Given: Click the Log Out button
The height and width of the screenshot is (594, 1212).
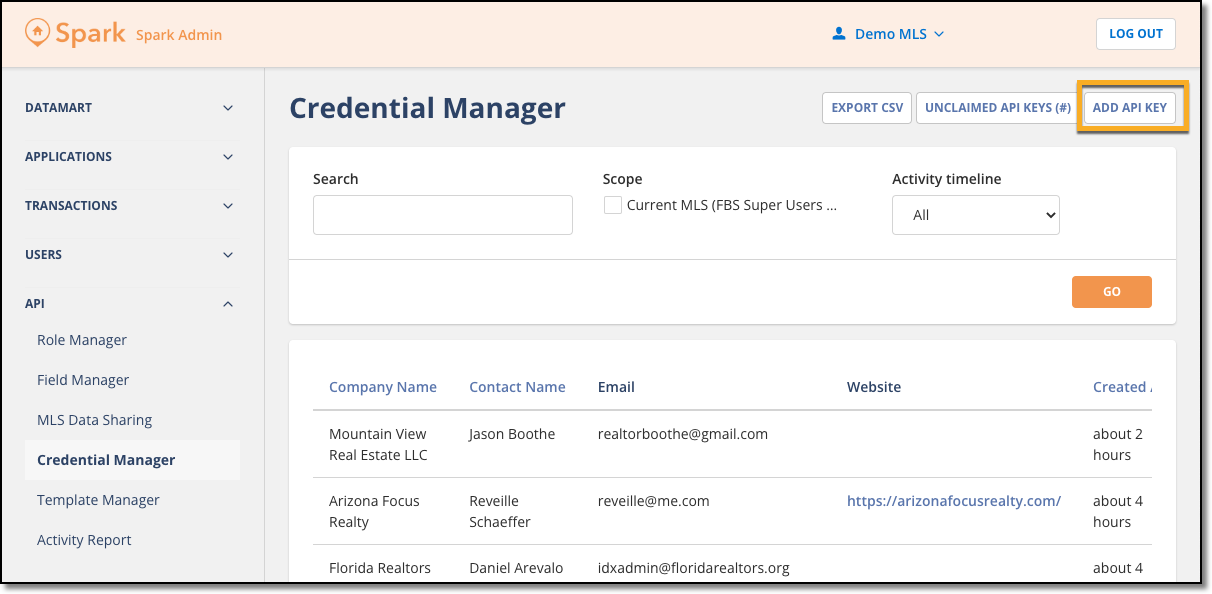Looking at the screenshot, I should [x=1136, y=34].
